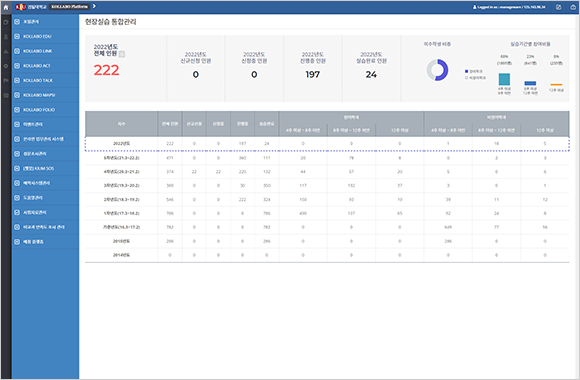Select the base-year (16.3~17.2) row label

[121, 227]
